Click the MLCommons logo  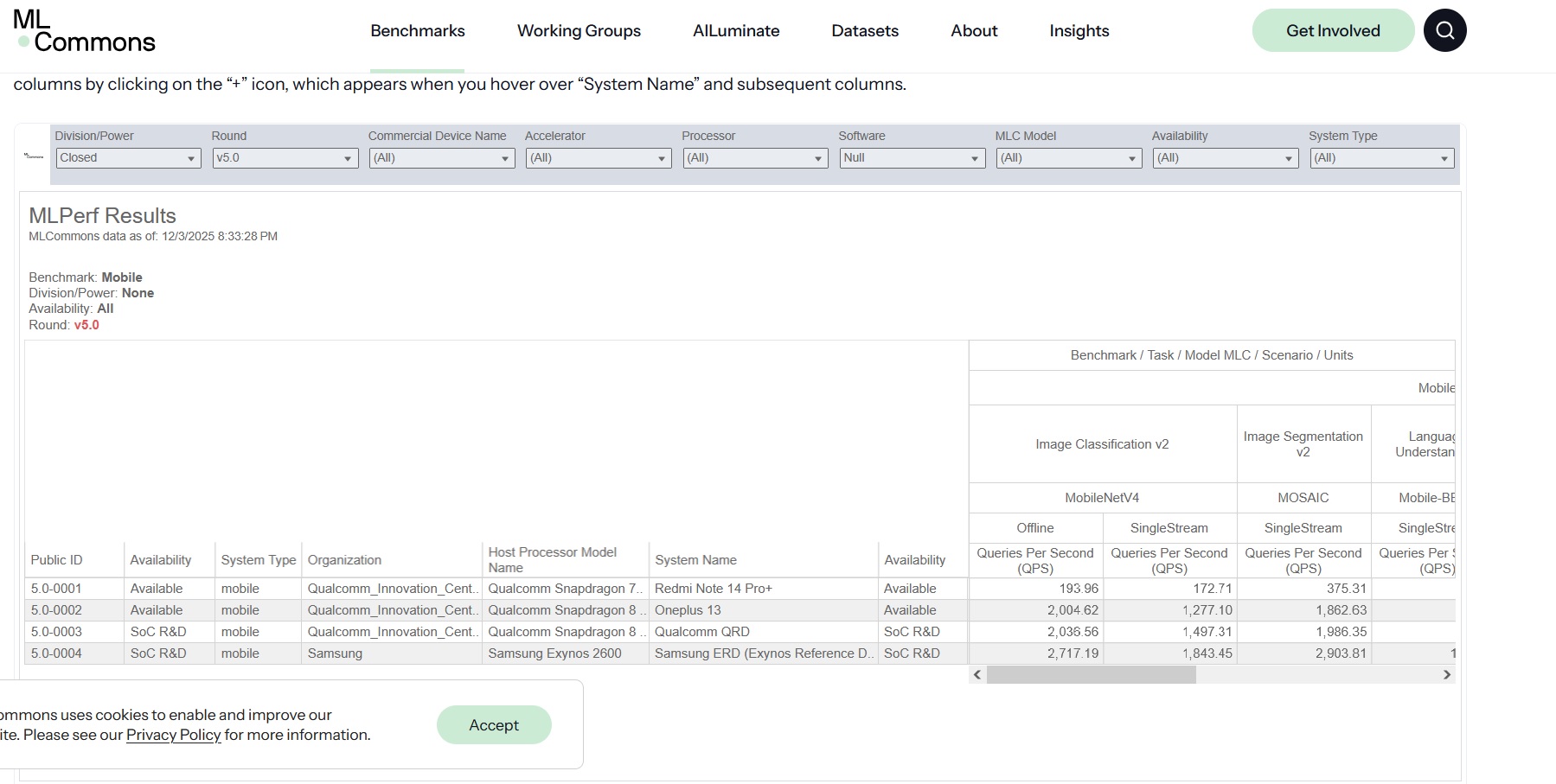(x=85, y=32)
